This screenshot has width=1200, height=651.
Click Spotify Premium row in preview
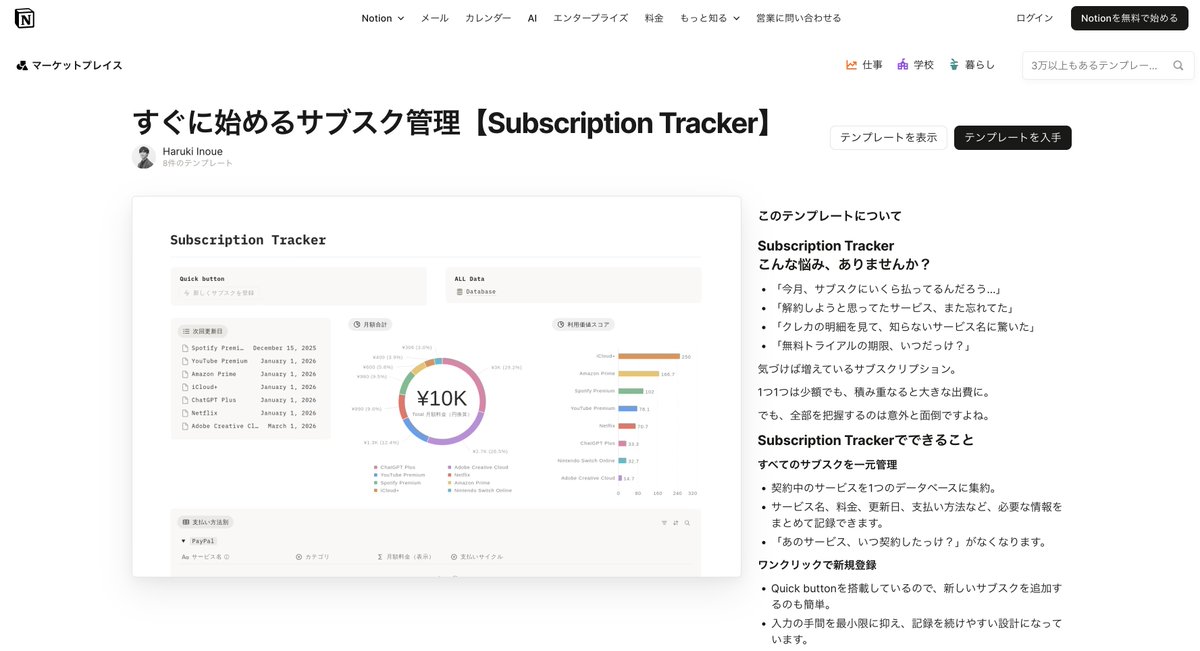249,348
